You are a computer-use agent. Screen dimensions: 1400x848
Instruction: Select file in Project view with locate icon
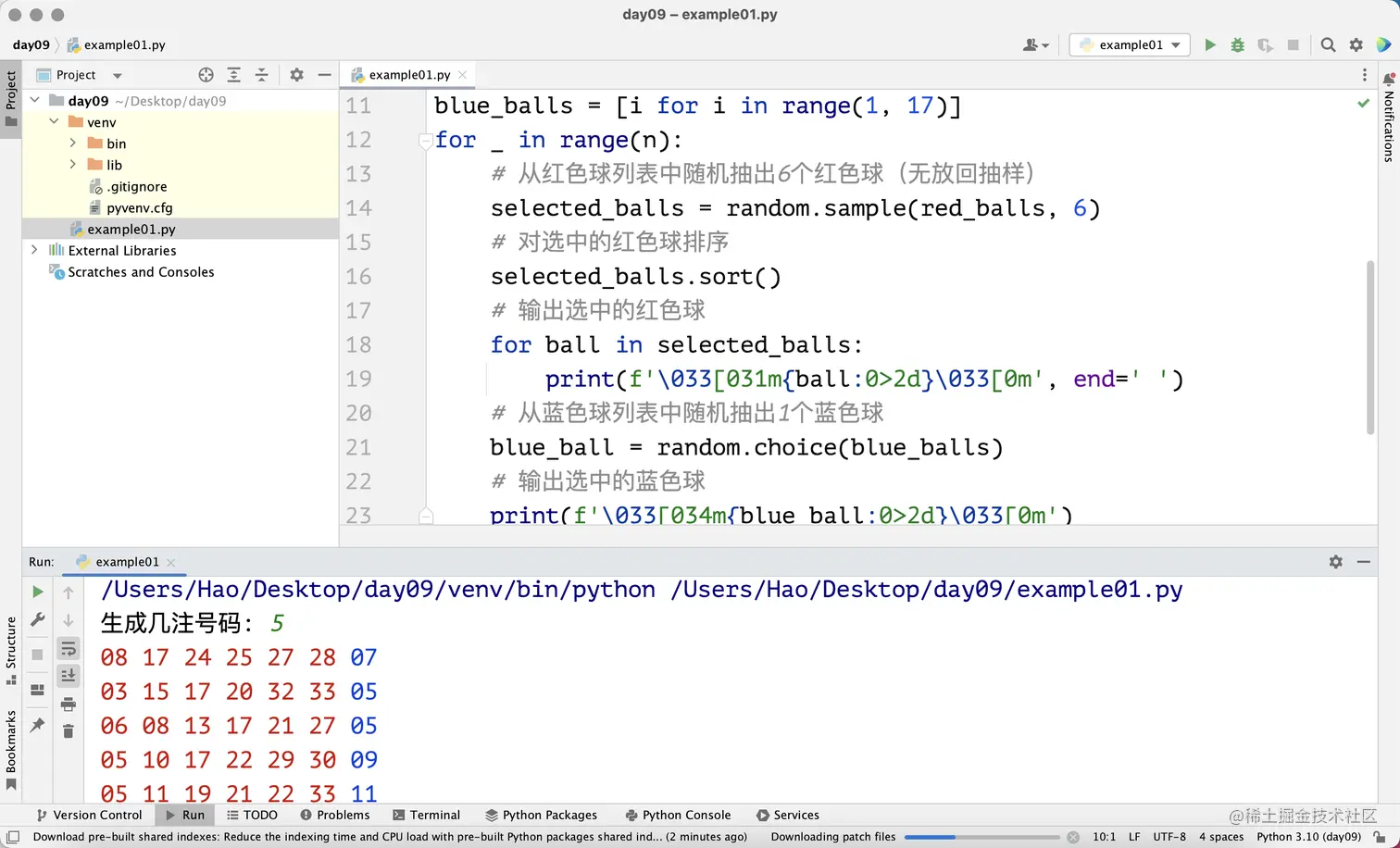(x=206, y=75)
